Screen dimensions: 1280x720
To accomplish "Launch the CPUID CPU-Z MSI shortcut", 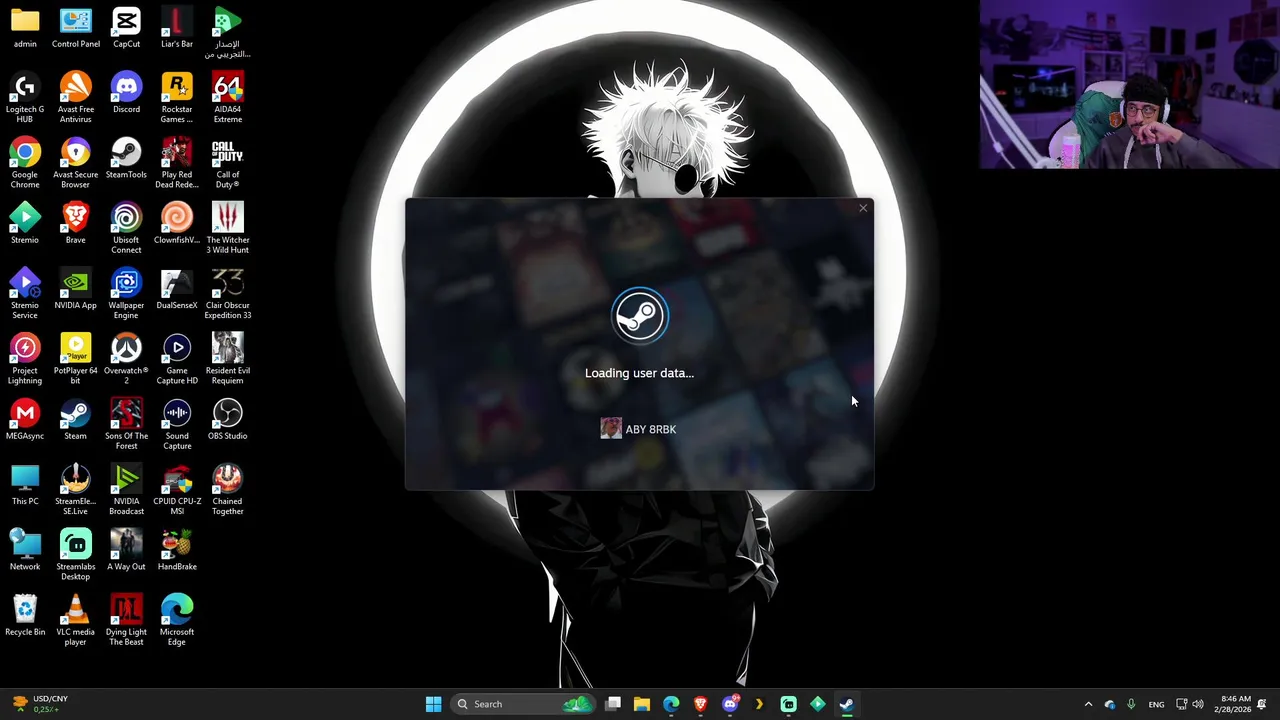I will click(x=177, y=489).
